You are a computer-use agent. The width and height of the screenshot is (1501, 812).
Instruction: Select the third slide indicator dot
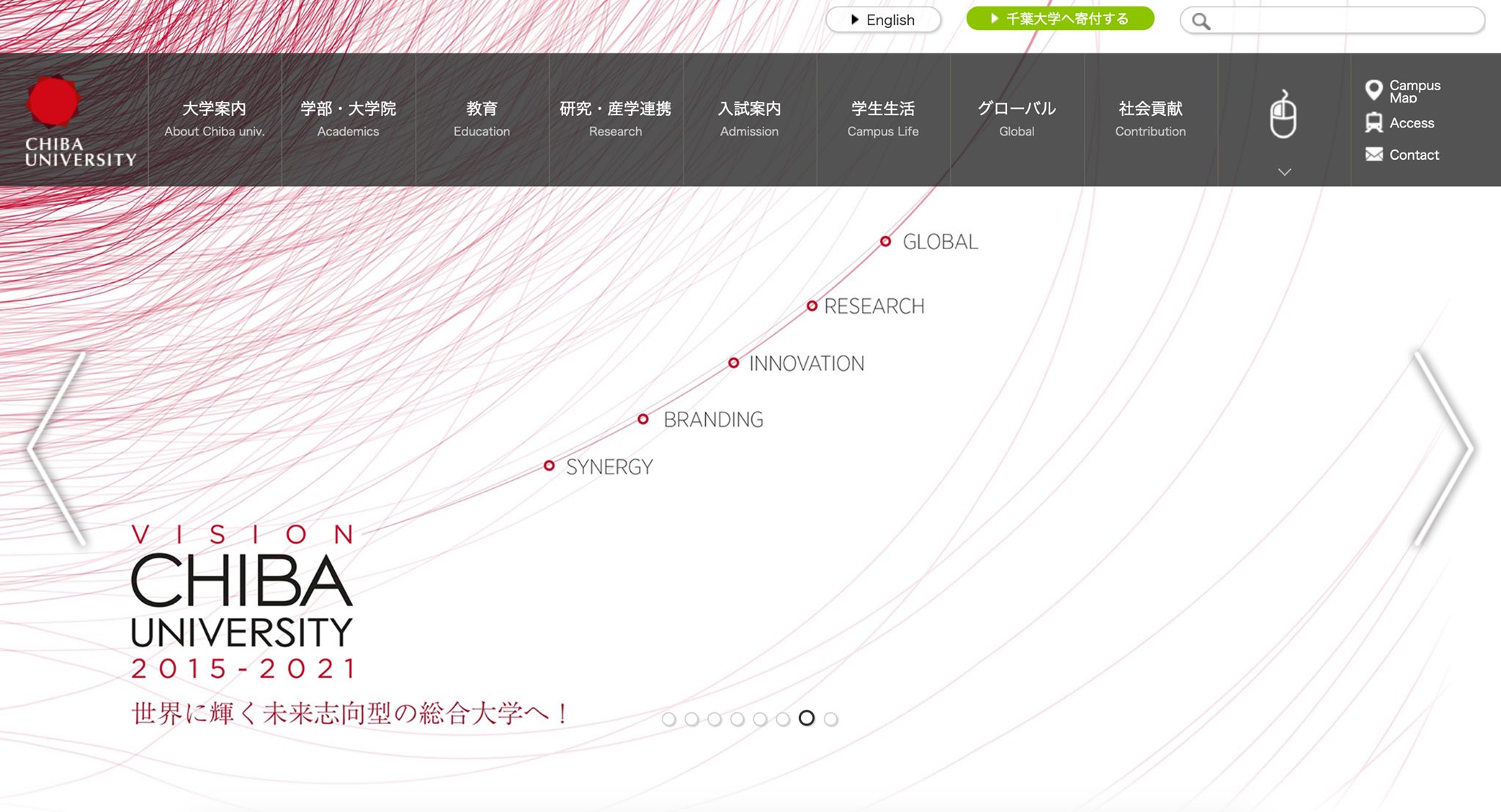[x=715, y=719]
